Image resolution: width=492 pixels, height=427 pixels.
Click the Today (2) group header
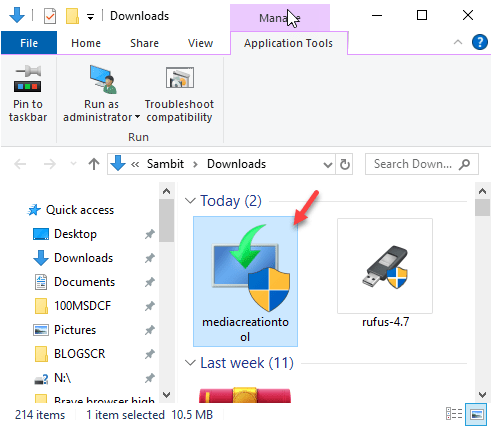[231, 201]
